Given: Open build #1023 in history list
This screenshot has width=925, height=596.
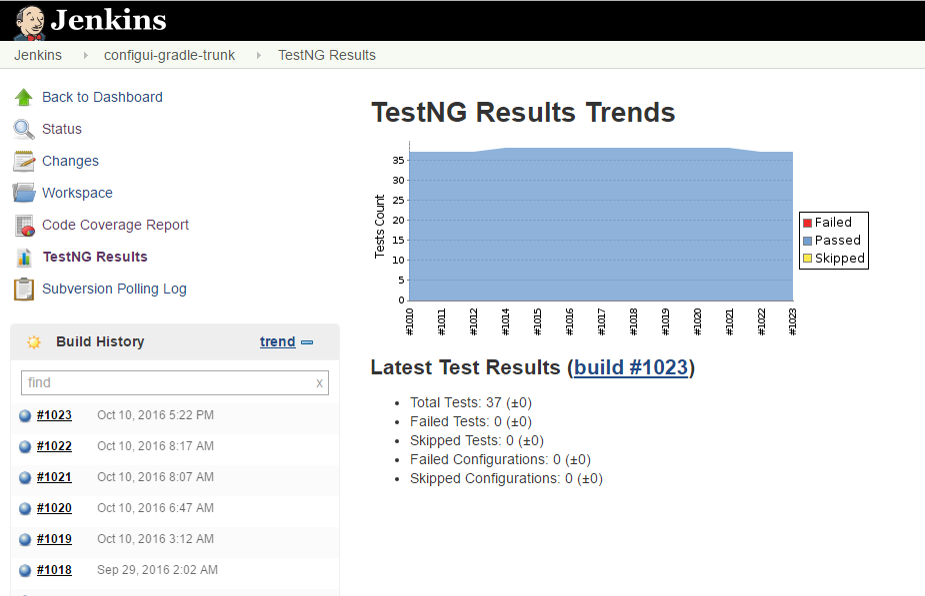Looking at the screenshot, I should (54, 415).
